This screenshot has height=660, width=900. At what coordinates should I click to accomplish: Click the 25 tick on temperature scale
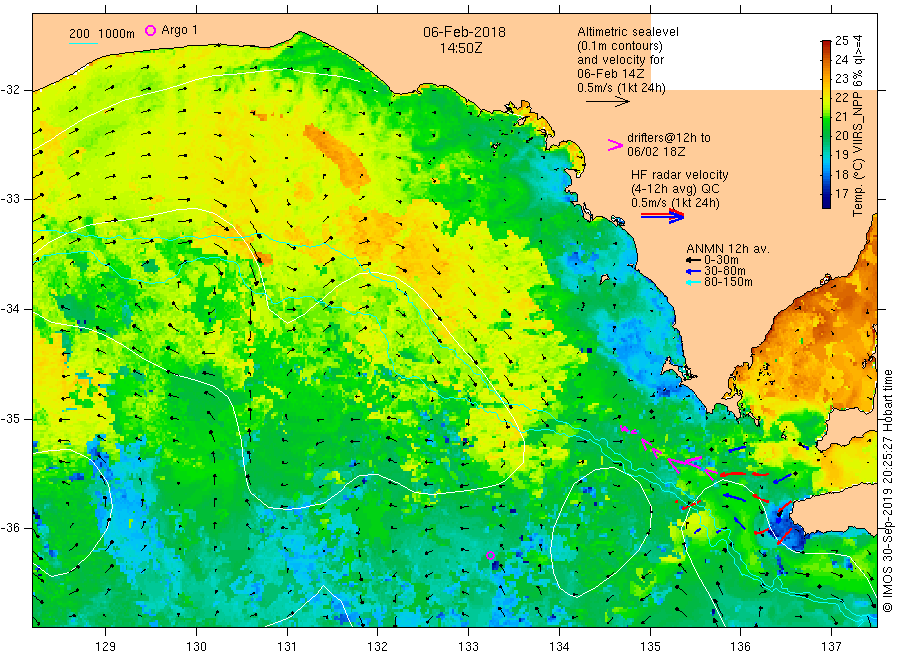click(x=841, y=41)
